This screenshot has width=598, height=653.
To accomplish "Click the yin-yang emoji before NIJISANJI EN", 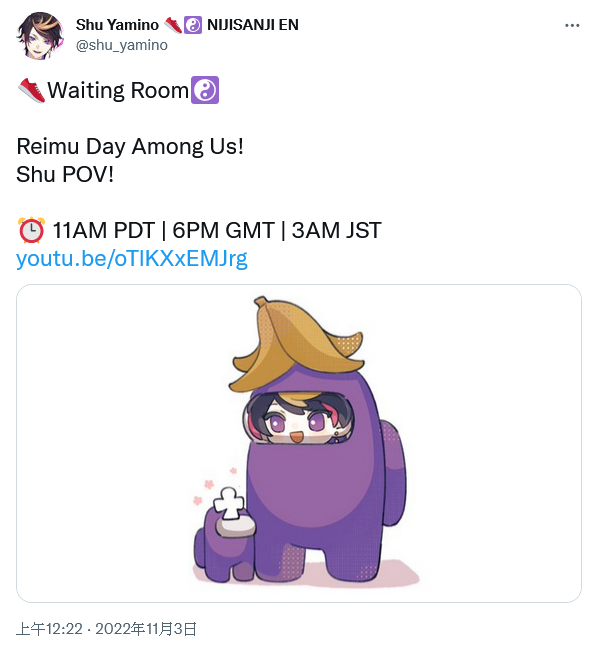I will (x=193, y=25).
